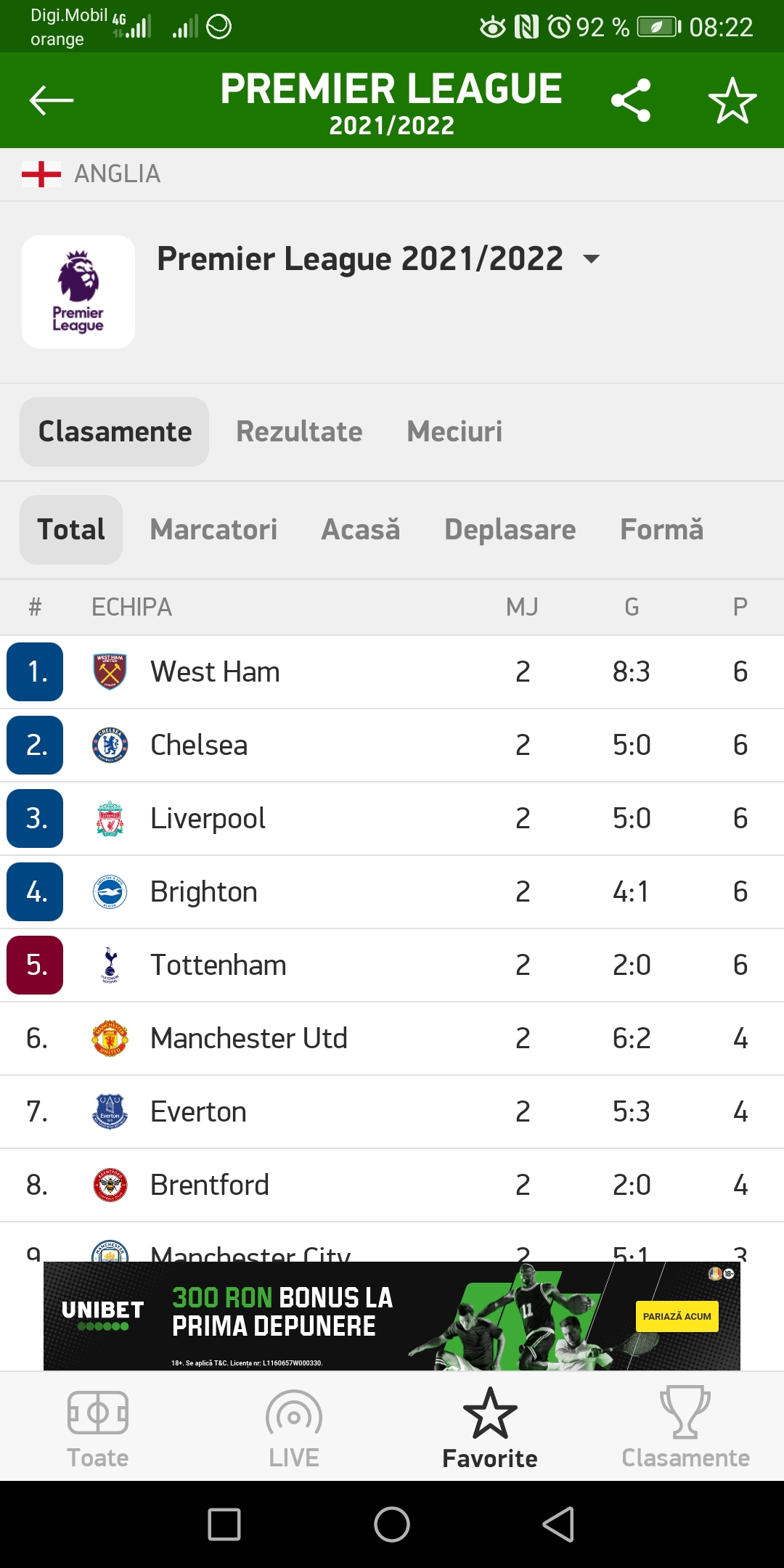Tap the Premier League competition logo
The image size is (784, 1568).
[78, 290]
